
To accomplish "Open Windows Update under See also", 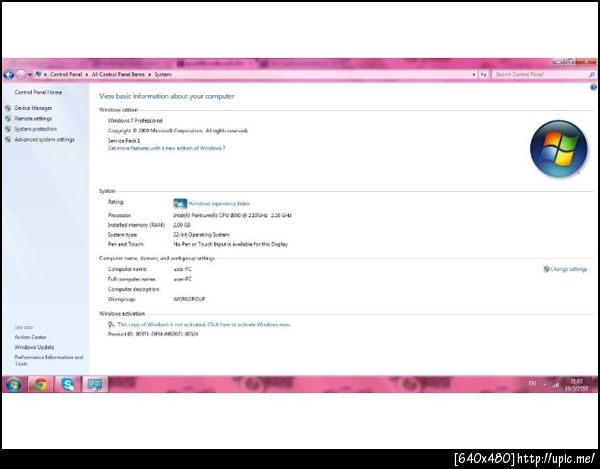I will pyautogui.click(x=34, y=347).
